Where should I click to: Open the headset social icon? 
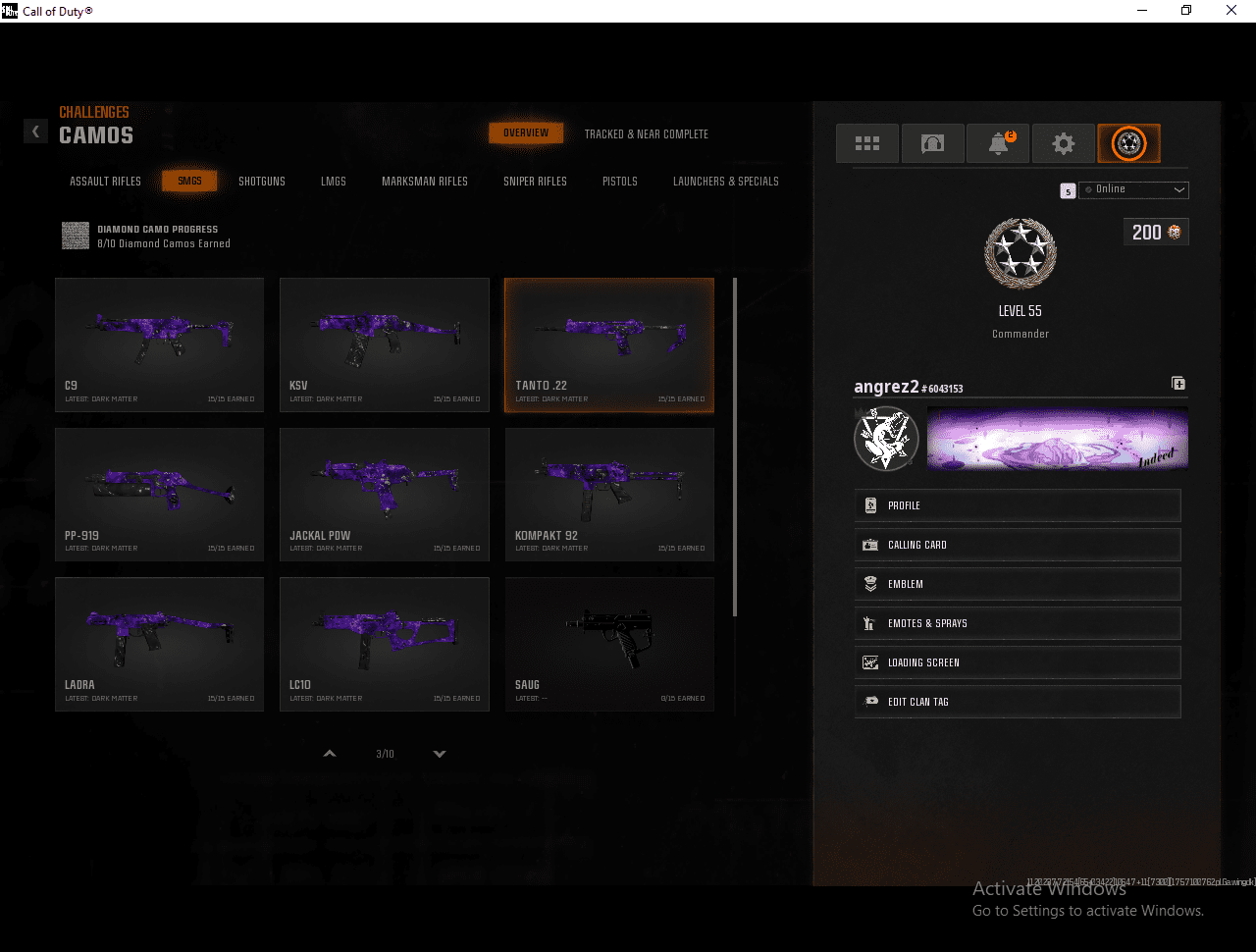pyautogui.click(x=932, y=143)
